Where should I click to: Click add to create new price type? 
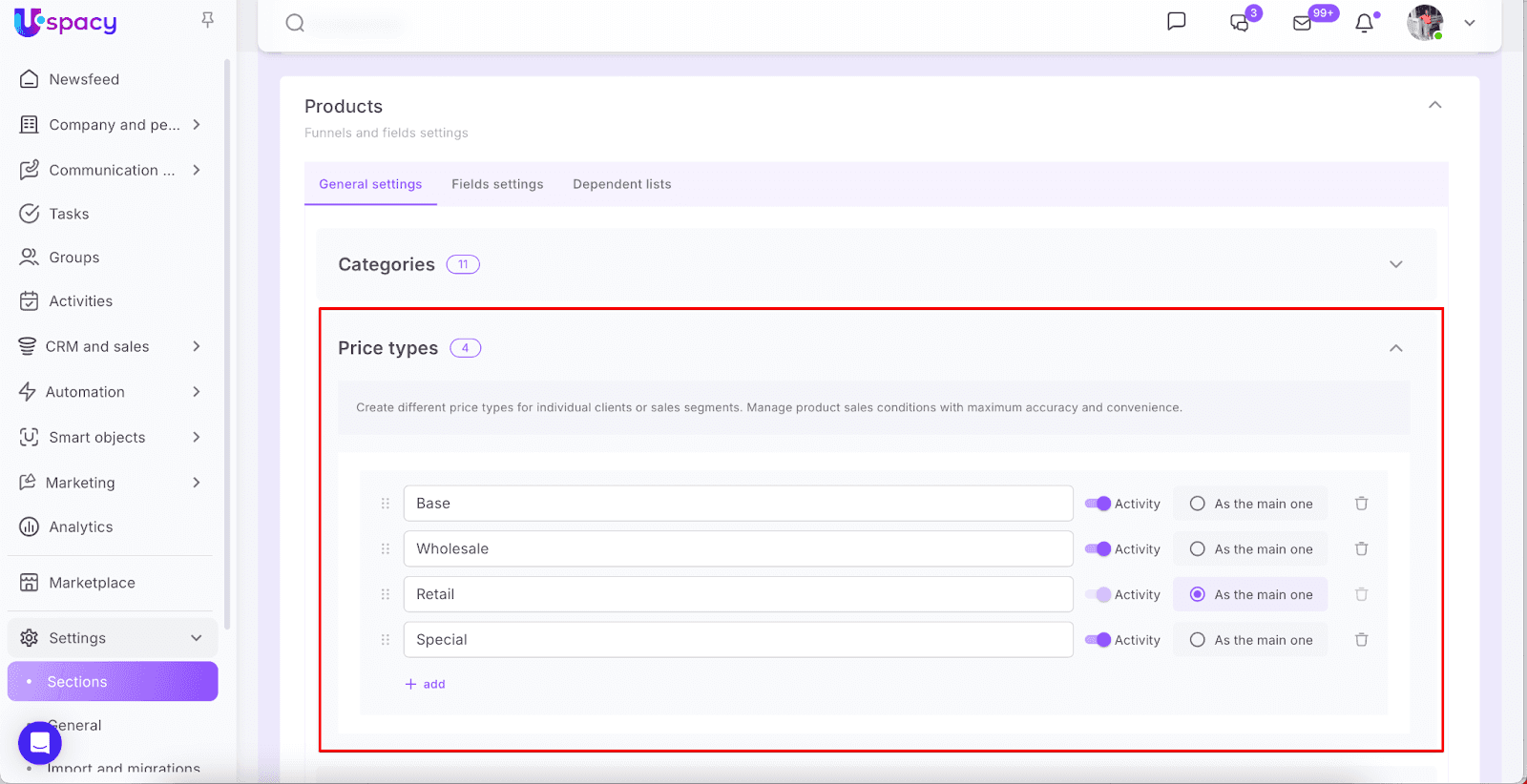[426, 684]
